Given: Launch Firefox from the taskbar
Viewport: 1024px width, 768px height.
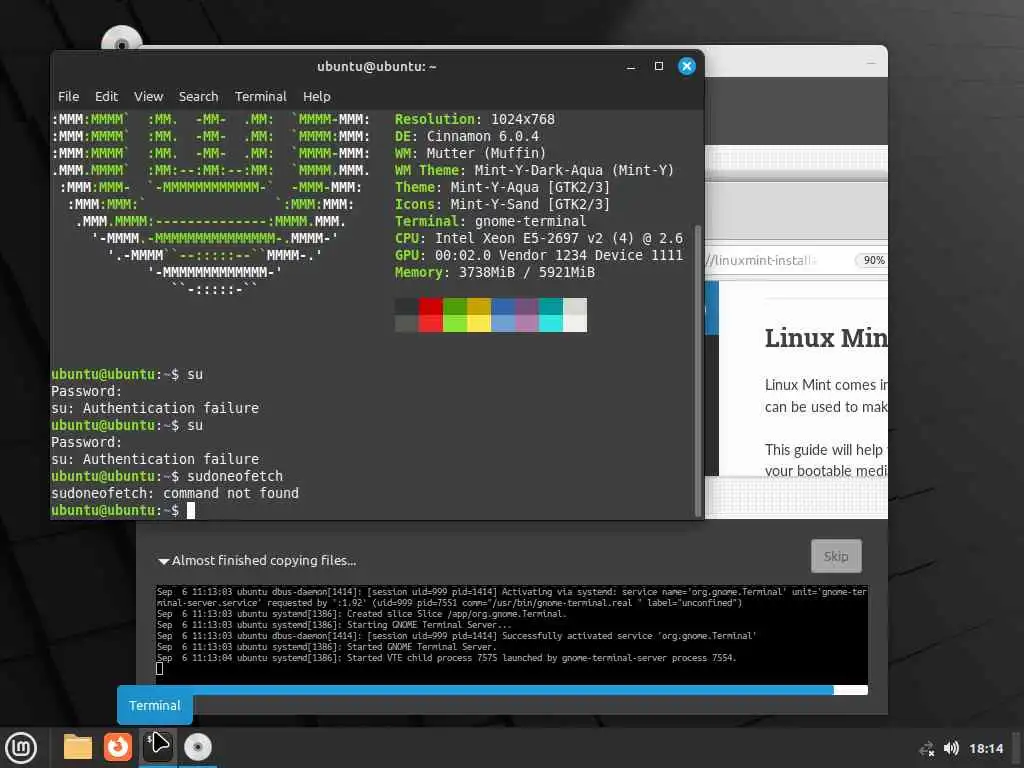Looking at the screenshot, I should (118, 747).
